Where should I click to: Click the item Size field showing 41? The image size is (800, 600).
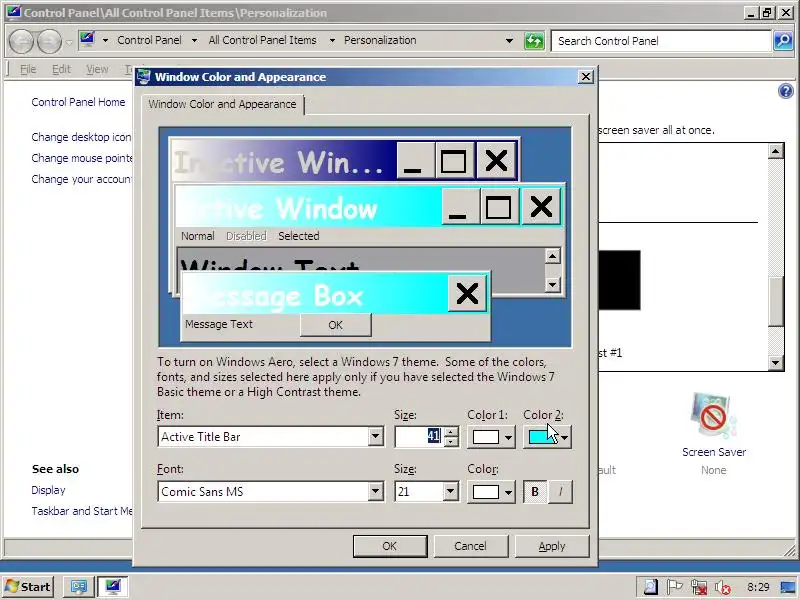coord(419,437)
